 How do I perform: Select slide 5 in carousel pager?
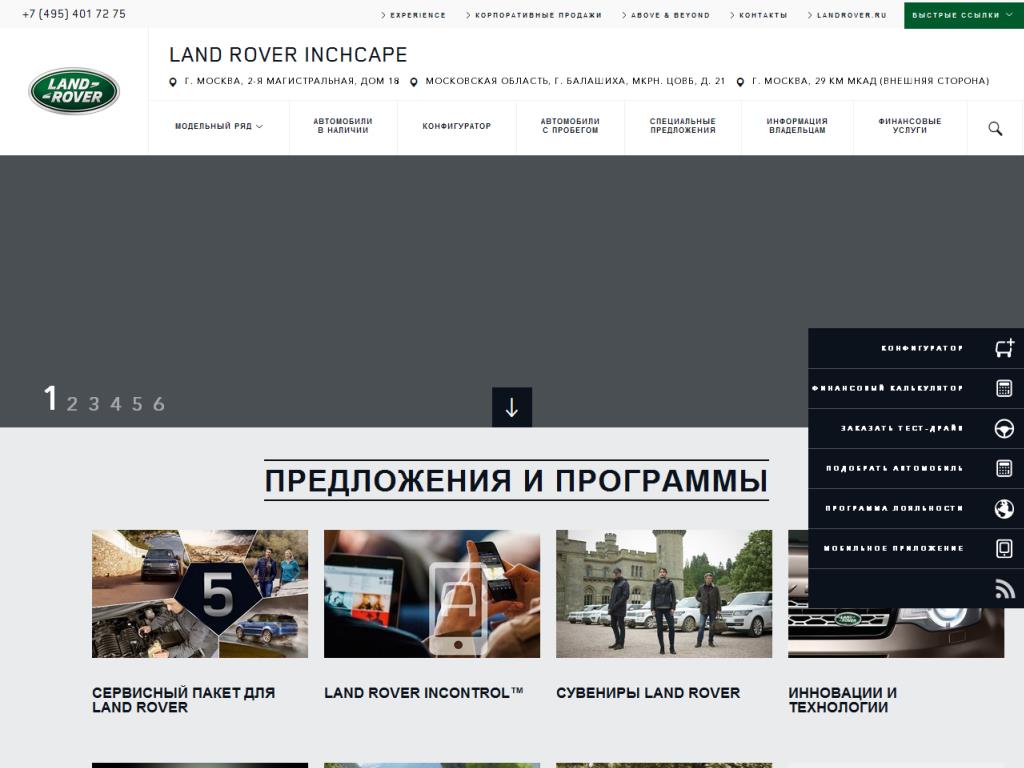coord(137,404)
